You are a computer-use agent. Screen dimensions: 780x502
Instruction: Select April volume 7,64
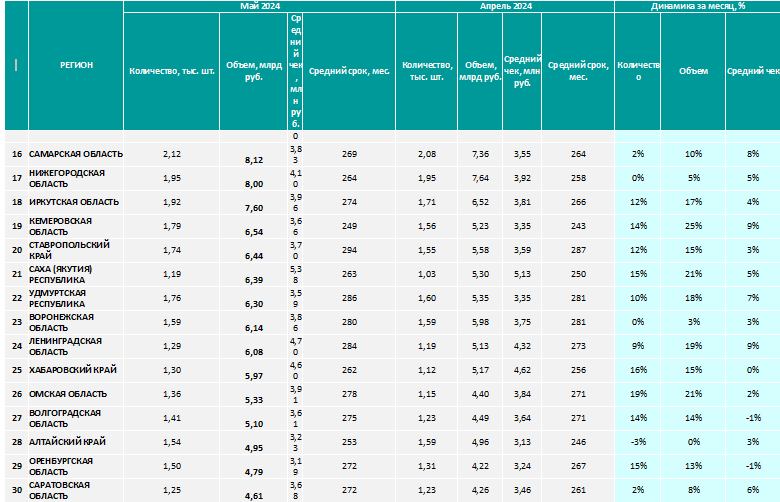(480, 178)
